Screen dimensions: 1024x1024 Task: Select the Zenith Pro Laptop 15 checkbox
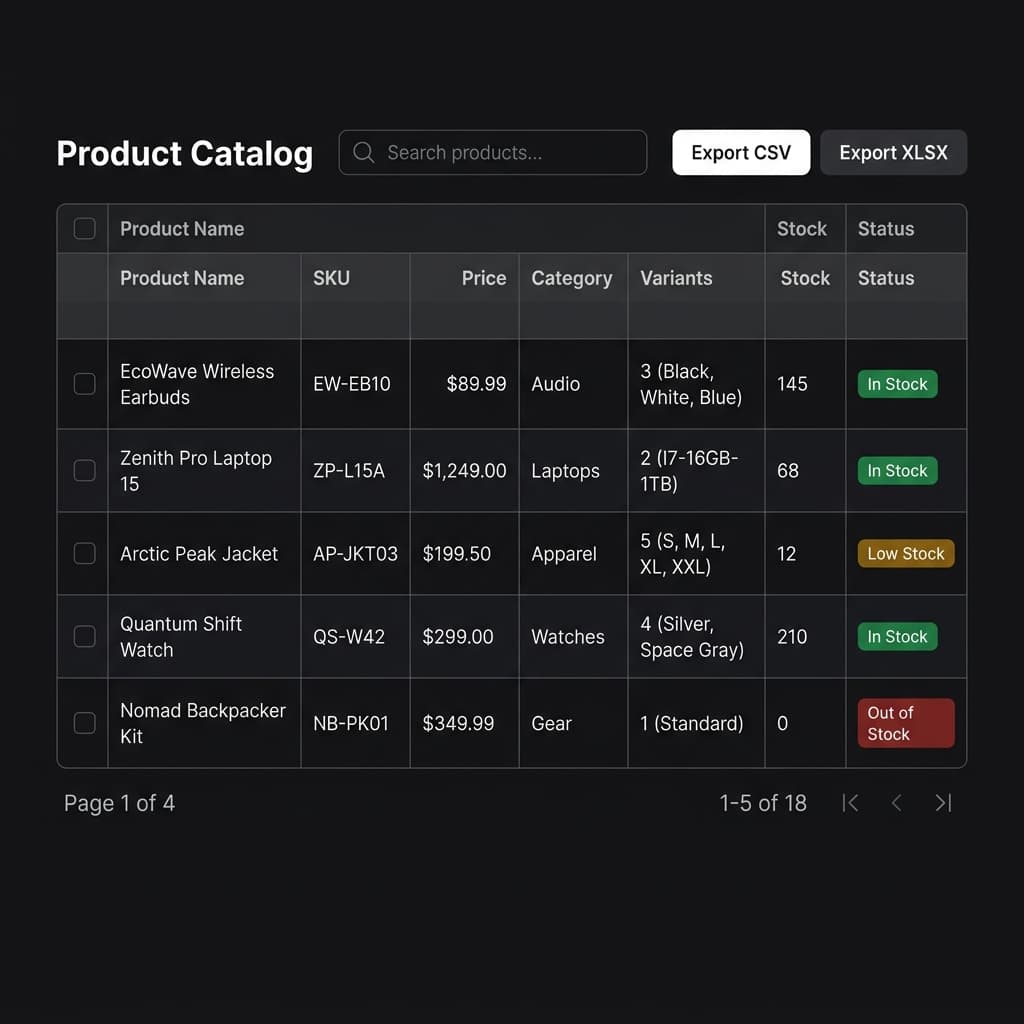84,470
